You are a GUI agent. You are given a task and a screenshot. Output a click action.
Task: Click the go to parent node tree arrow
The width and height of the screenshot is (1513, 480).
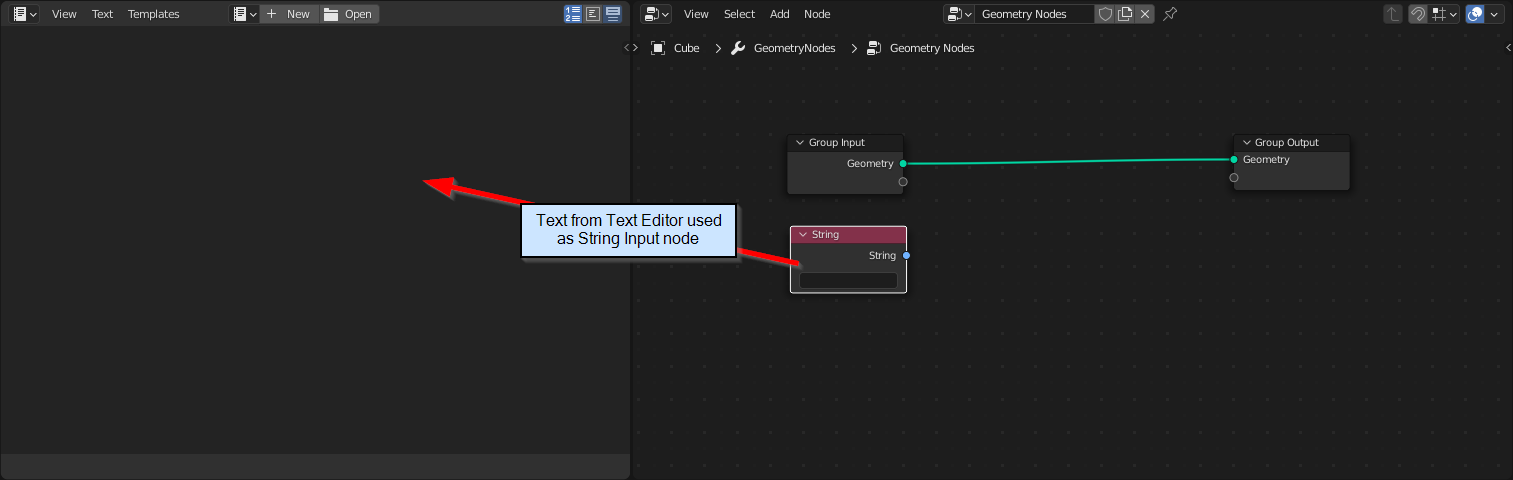tap(1393, 14)
